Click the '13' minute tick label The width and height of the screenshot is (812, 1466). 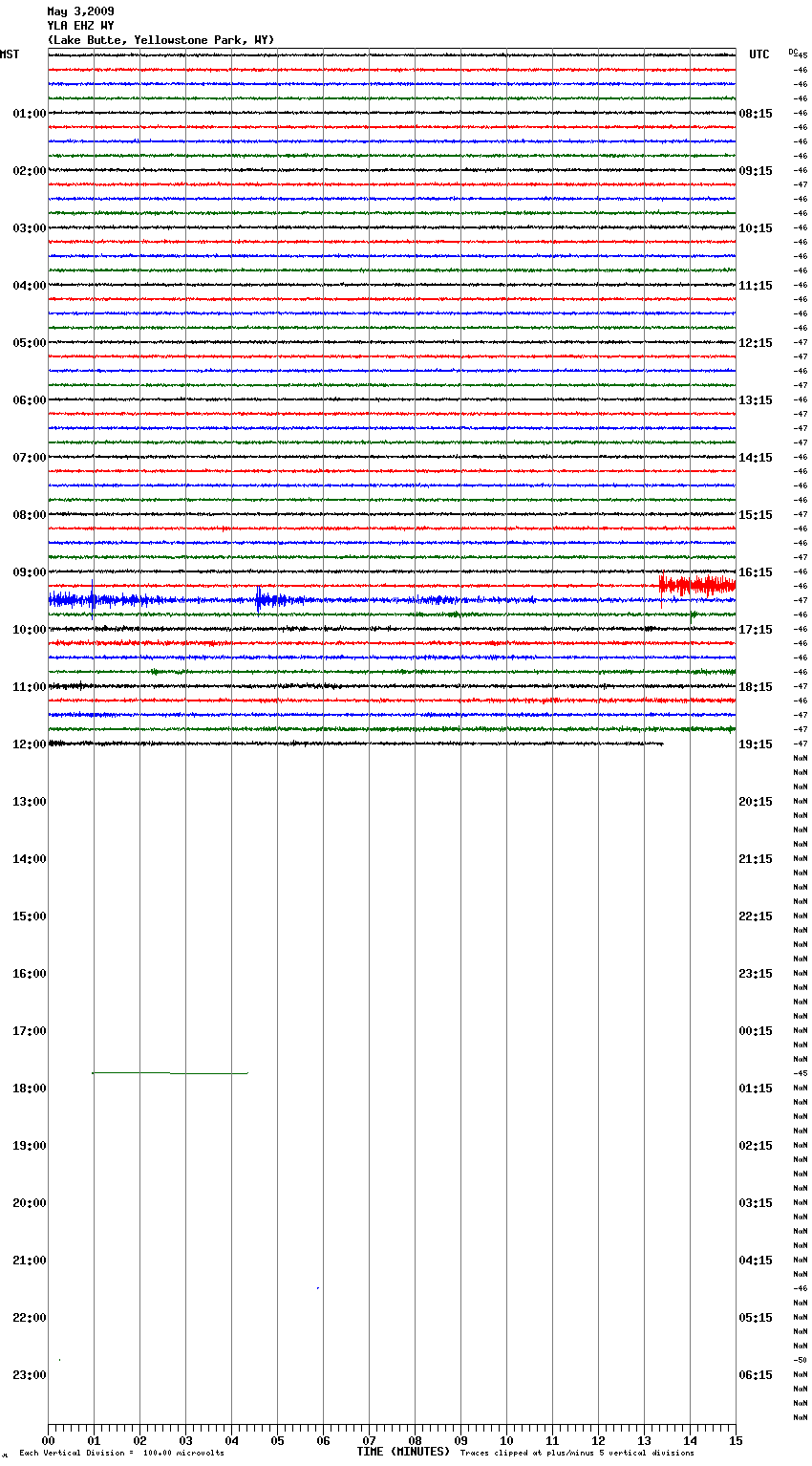[x=644, y=1441]
